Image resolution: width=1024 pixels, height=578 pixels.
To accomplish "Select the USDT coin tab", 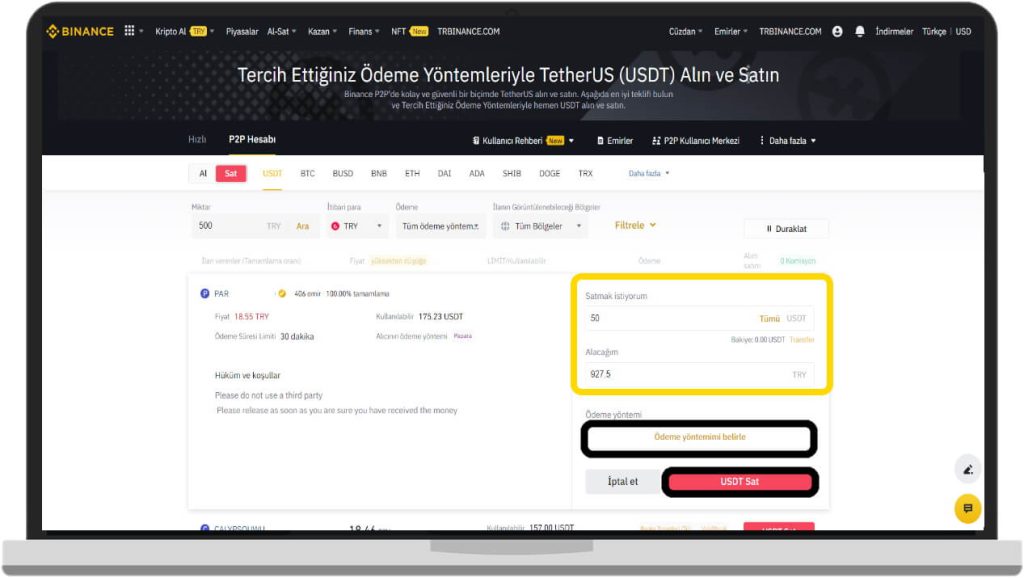I will 272,174.
